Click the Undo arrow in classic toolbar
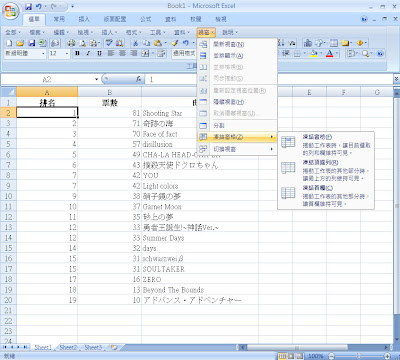Viewport: 400px width, 360px height. [x=186, y=43]
